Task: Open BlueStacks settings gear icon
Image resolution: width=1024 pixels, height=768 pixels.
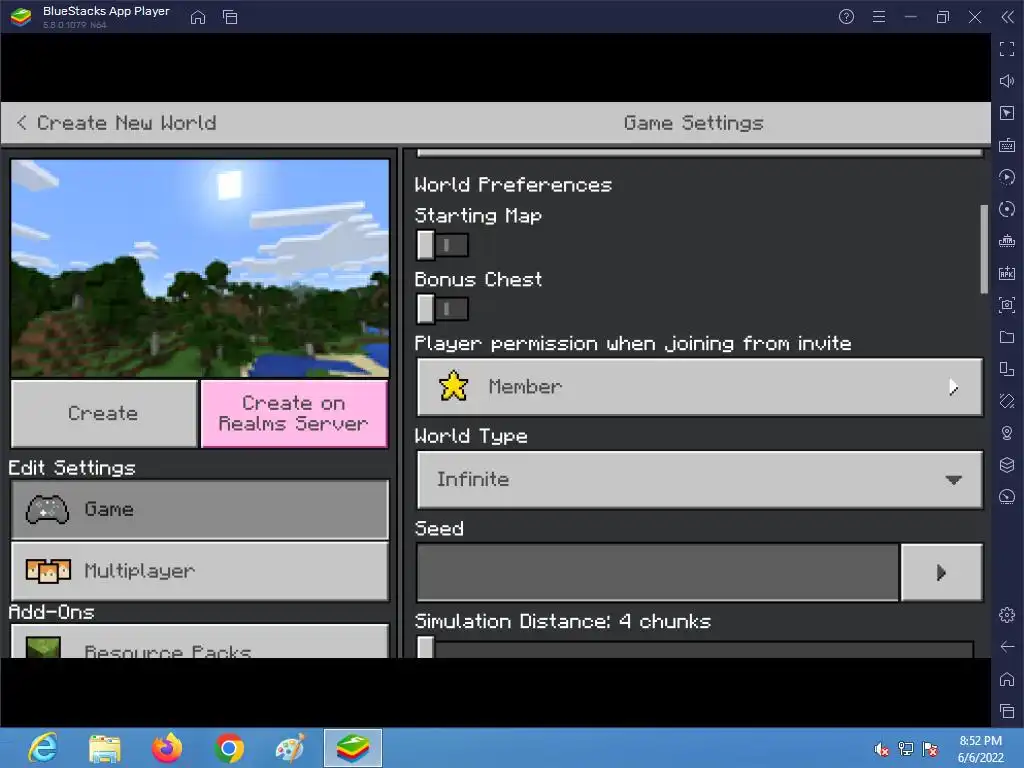Action: pos(1007,615)
